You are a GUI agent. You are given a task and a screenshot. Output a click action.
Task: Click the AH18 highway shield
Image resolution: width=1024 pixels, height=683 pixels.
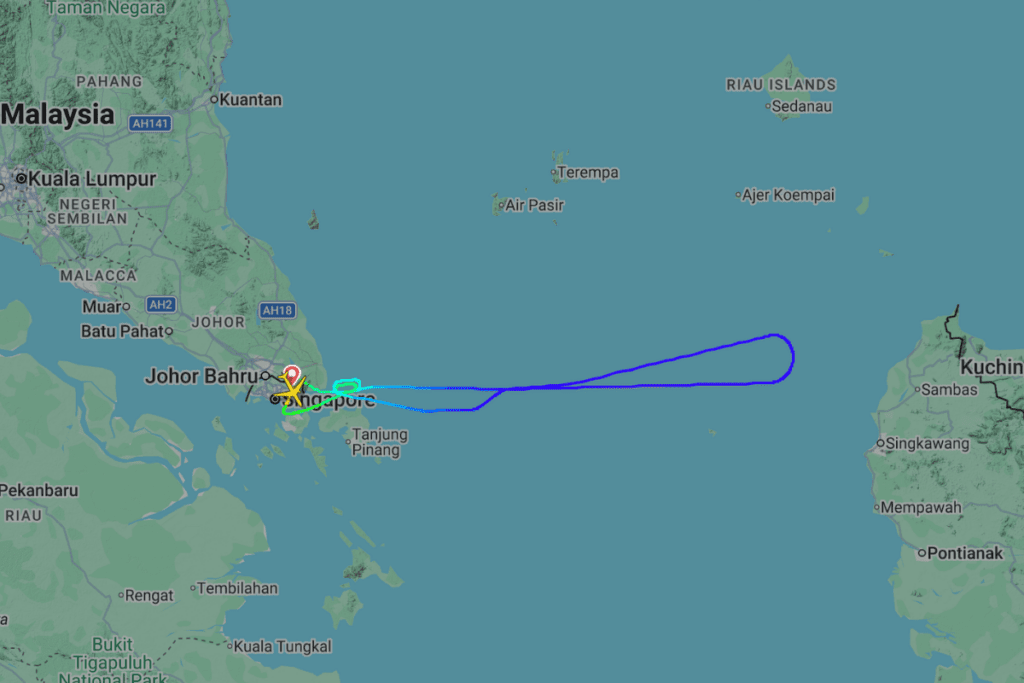click(x=278, y=310)
